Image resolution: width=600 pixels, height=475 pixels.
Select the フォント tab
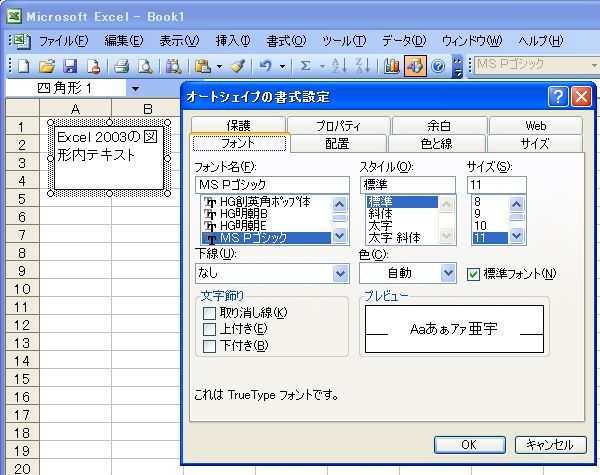click(x=240, y=144)
